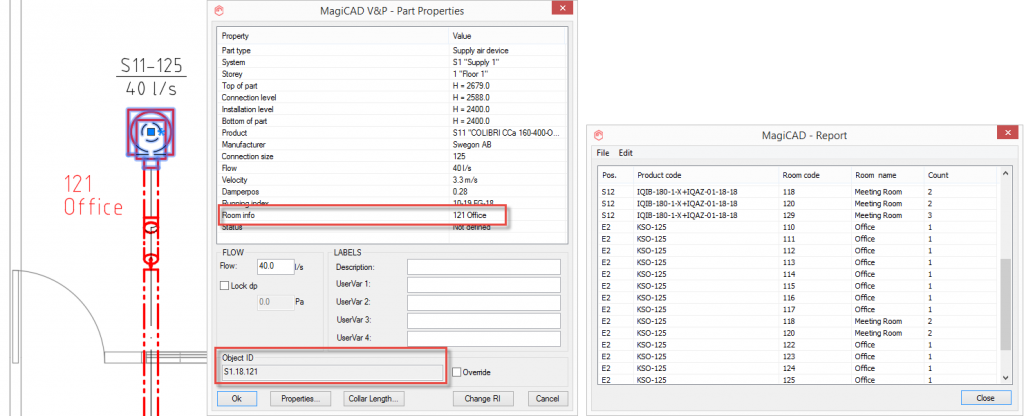
Task: Select the Product row 'S11 COLIBRI CCa'
Action: (392, 133)
